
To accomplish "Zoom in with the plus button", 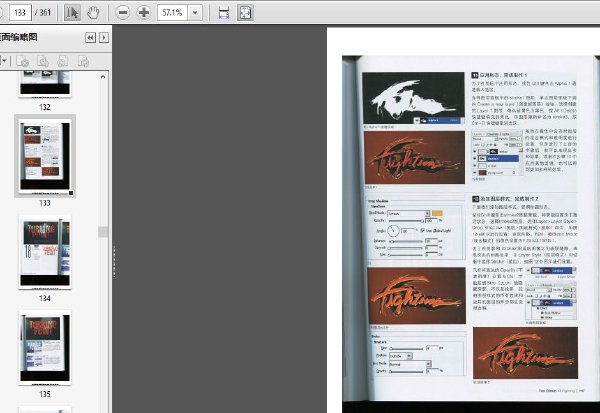I will (x=144, y=13).
